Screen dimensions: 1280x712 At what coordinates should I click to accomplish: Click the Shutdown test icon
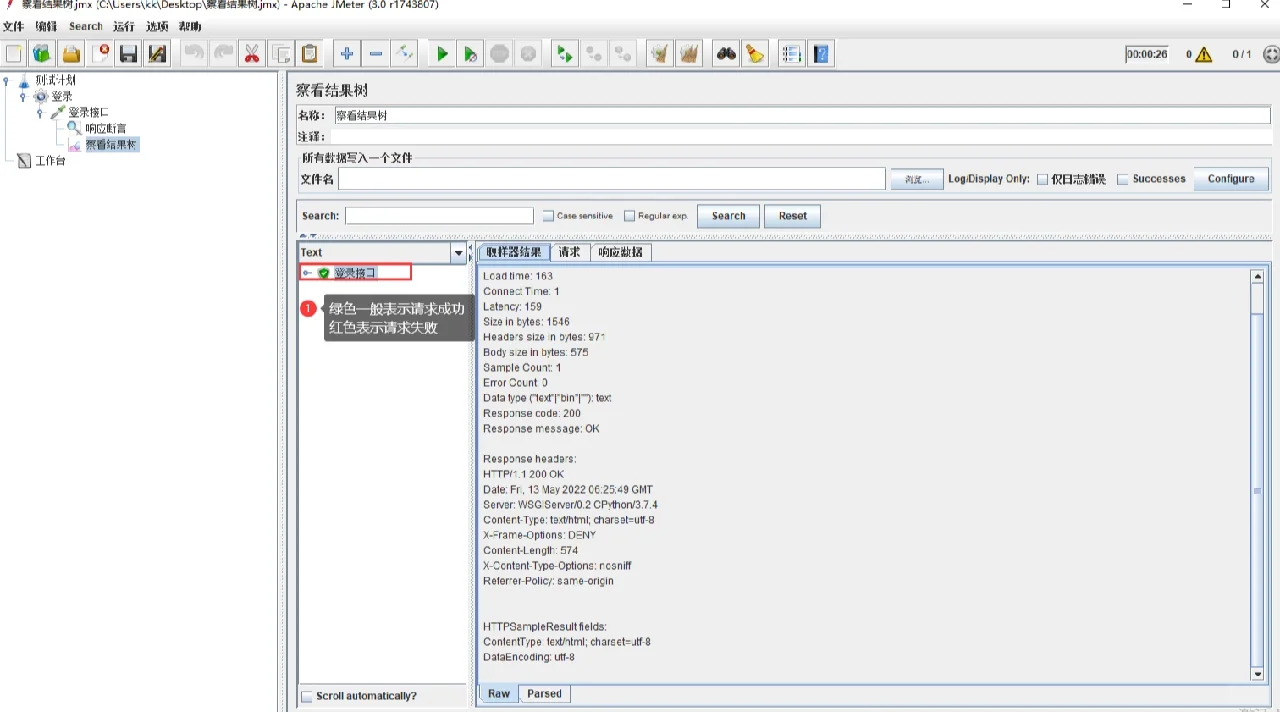(x=528, y=54)
